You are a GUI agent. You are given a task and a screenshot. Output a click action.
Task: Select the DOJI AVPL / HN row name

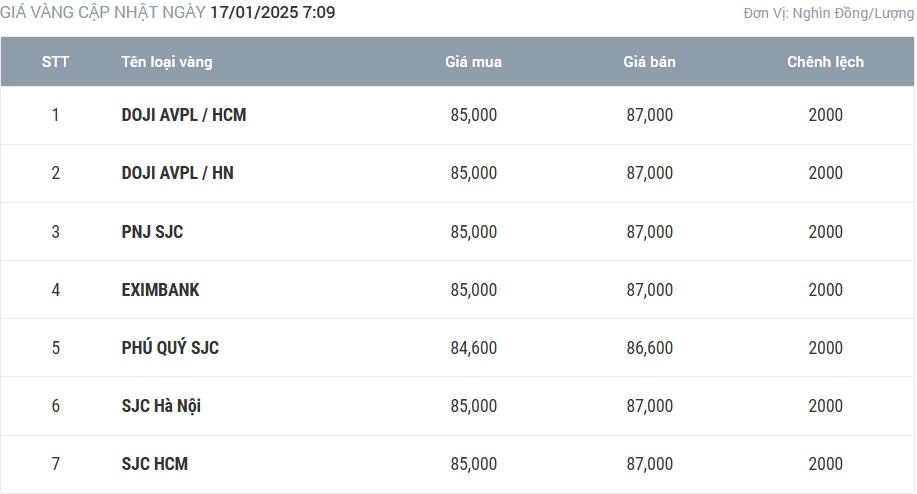click(x=178, y=173)
